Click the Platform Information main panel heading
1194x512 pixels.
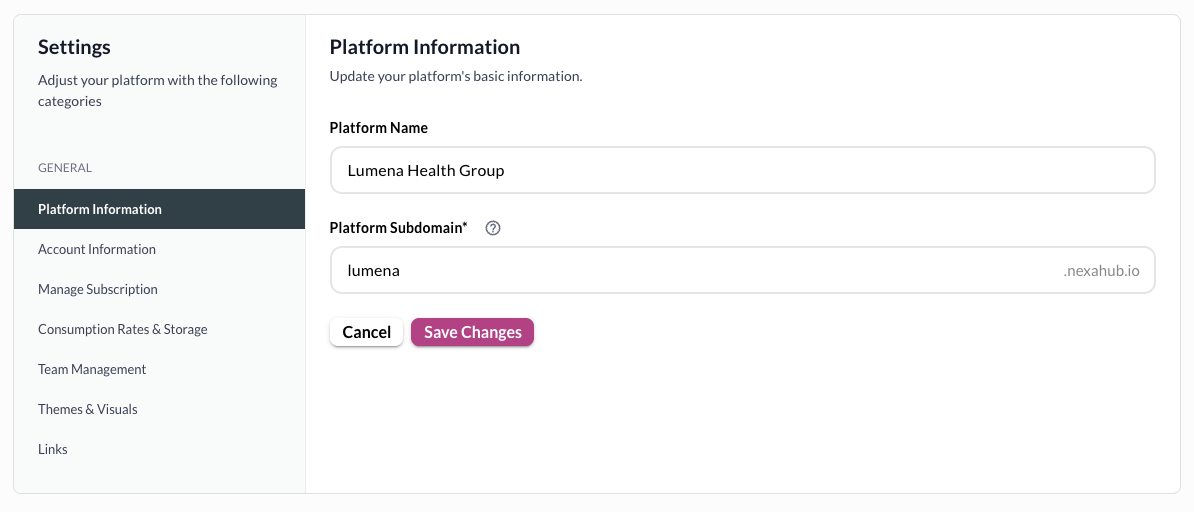(x=425, y=47)
